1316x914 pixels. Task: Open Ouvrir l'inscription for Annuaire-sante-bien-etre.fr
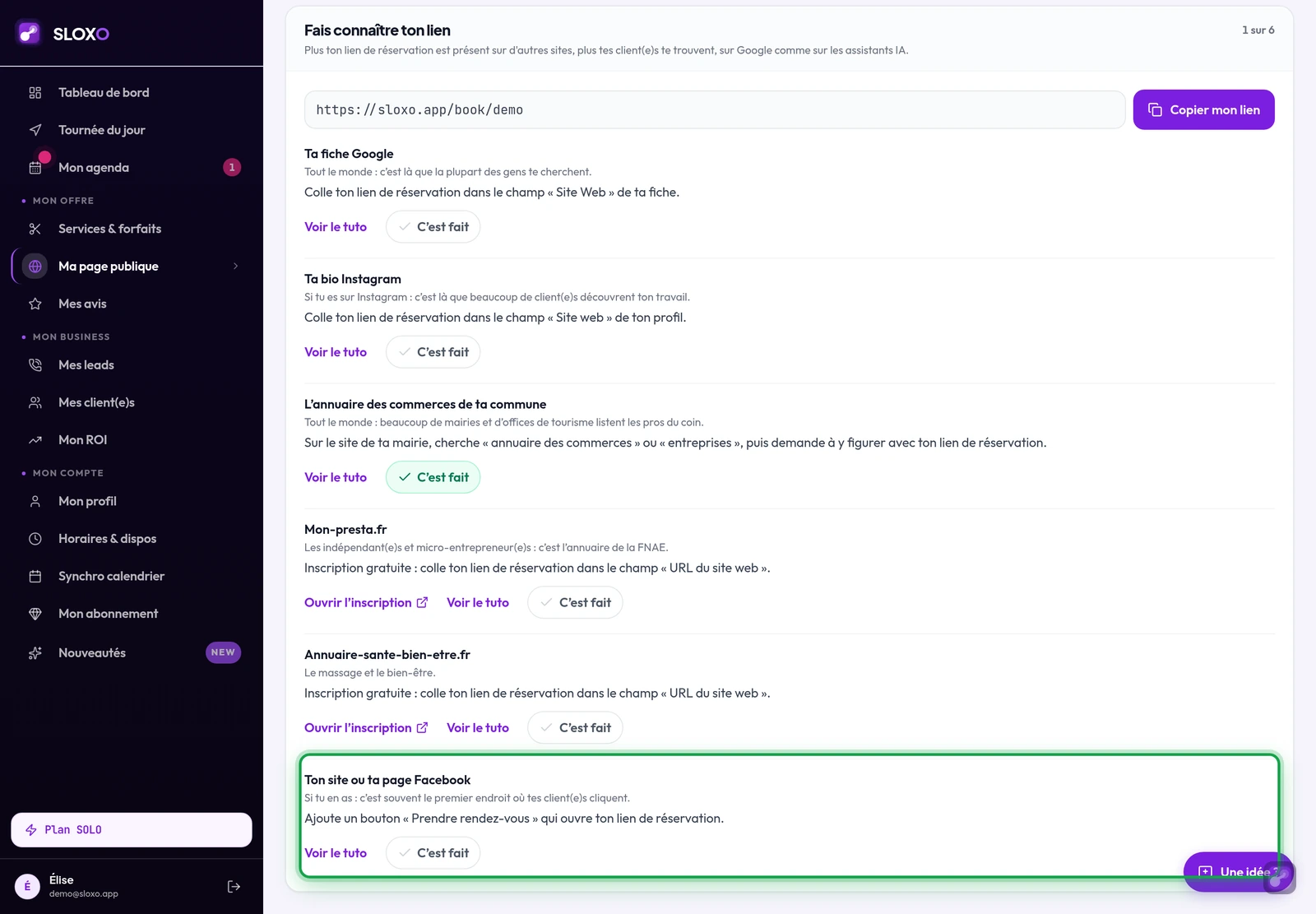(366, 727)
